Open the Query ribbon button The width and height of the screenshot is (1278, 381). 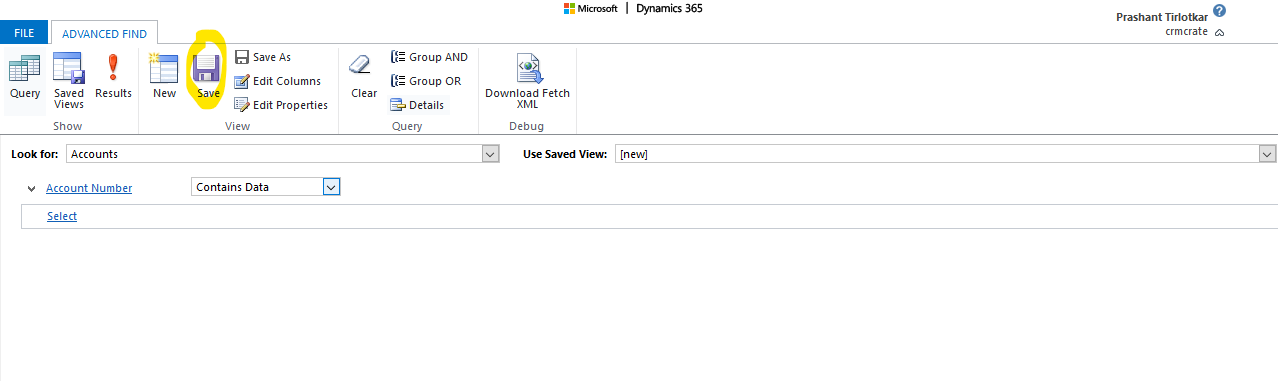pos(25,78)
